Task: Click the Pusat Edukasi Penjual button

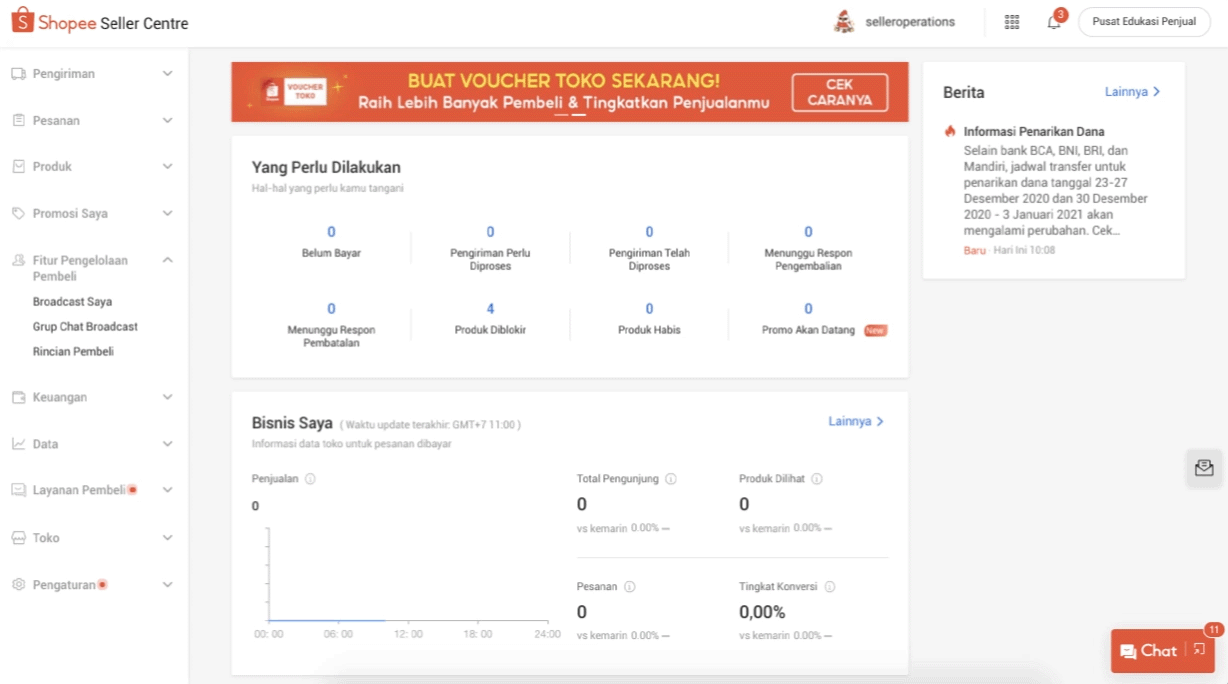Action: 1143,22
